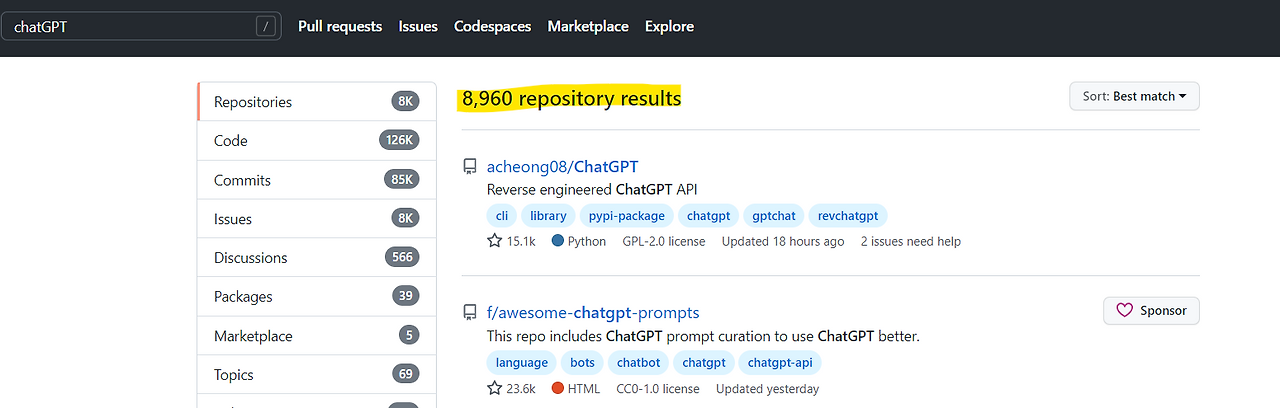Click the Sponsor button
This screenshot has height=408, width=1280.
(x=1151, y=310)
